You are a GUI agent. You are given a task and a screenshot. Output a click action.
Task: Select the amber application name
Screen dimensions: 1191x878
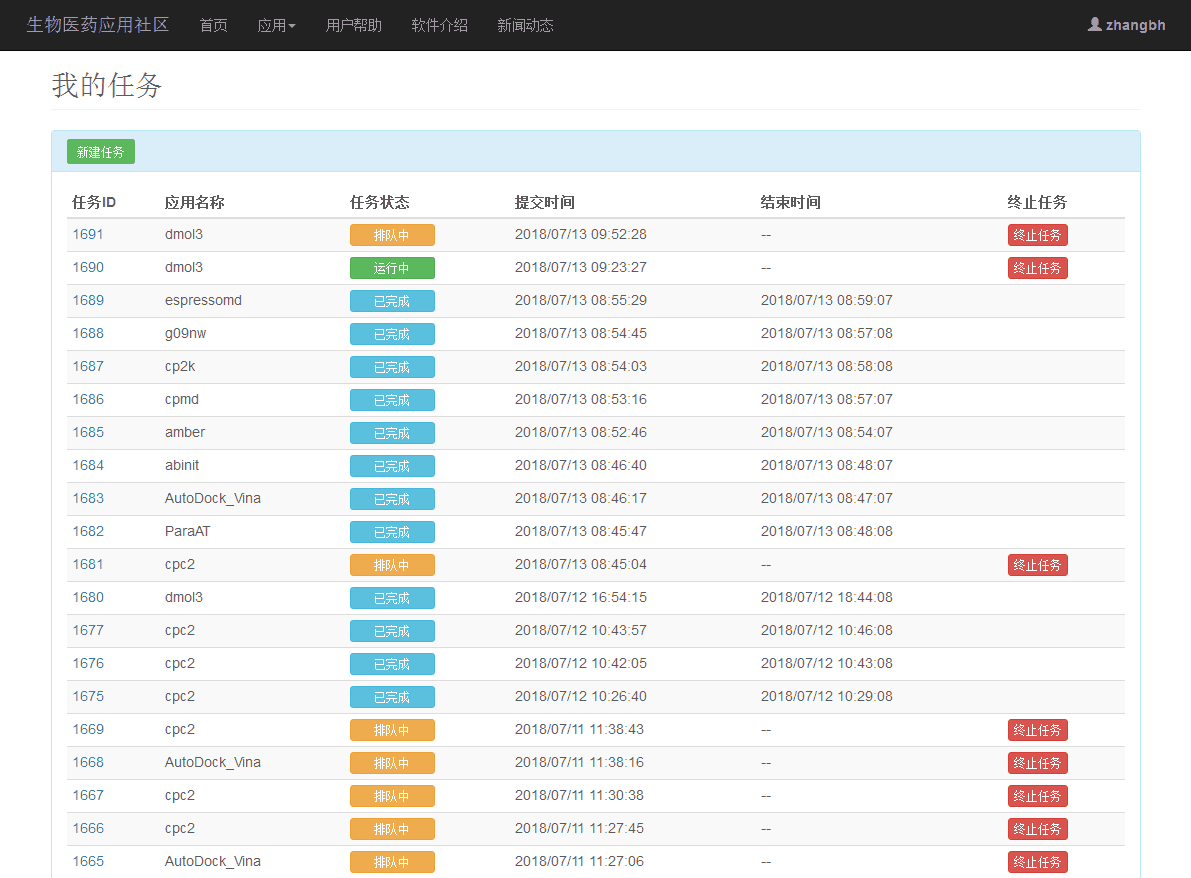(x=185, y=433)
